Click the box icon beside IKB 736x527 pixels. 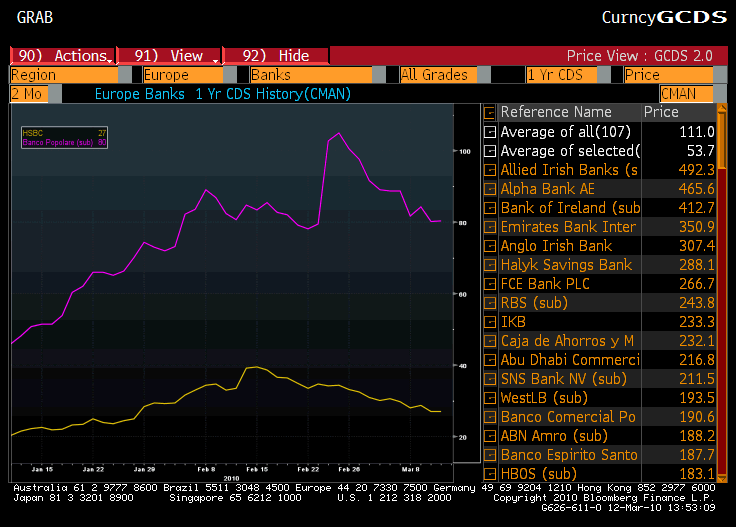coord(490,322)
